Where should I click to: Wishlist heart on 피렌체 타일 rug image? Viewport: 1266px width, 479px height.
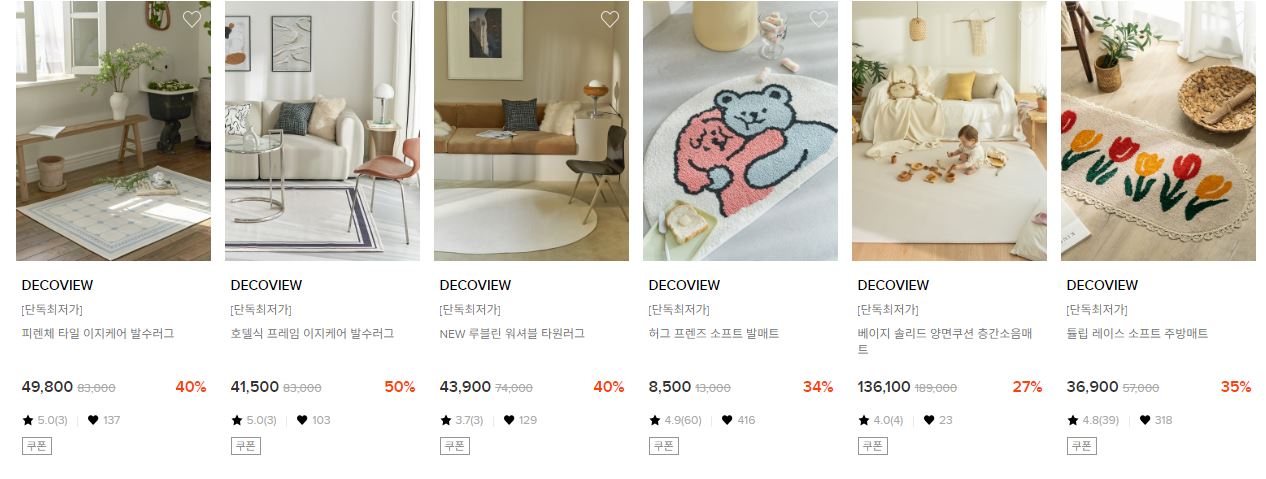pos(191,19)
